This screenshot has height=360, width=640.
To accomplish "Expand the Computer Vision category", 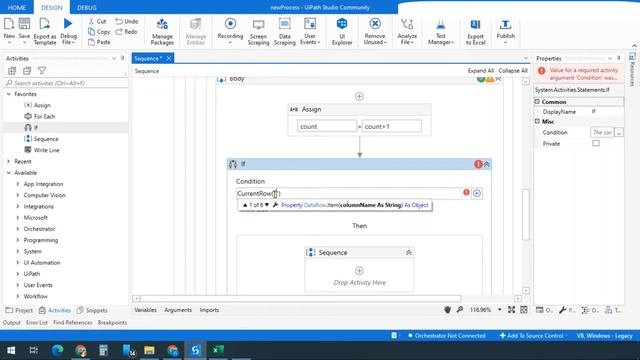I will click(18, 195).
